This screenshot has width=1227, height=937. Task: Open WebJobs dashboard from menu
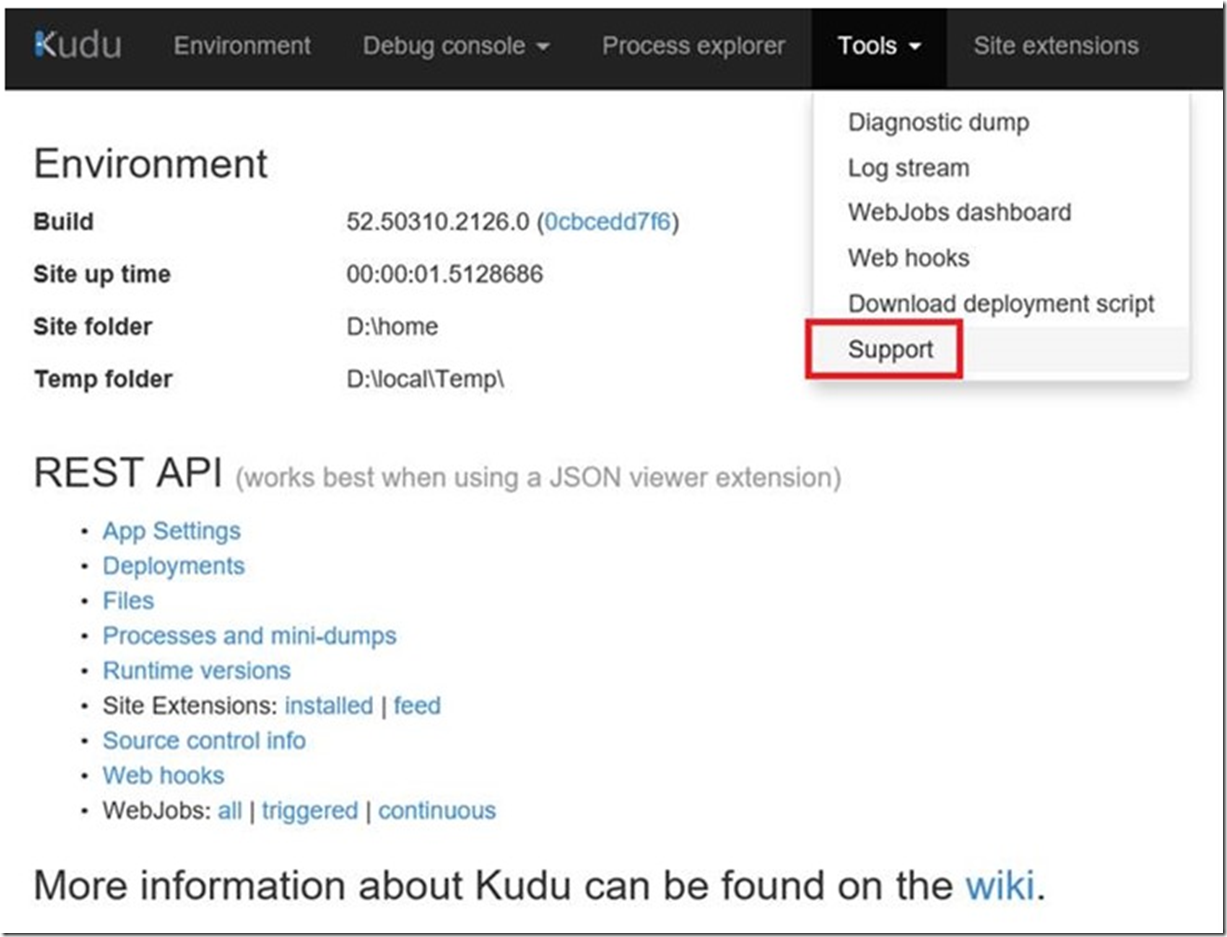point(959,212)
